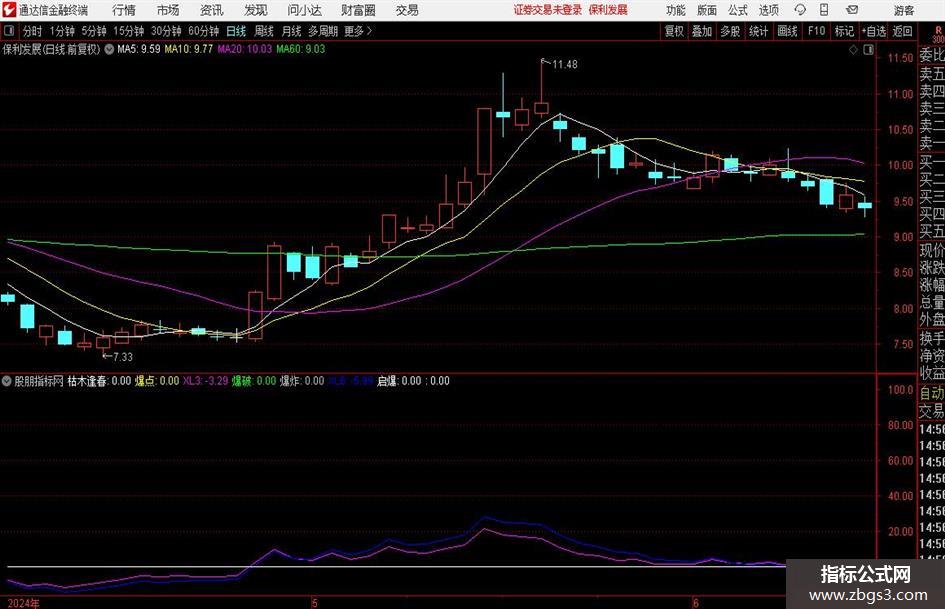Click the 枯木逢春: 0.00 indicator value
The width and height of the screenshot is (945, 609).
pos(99,381)
